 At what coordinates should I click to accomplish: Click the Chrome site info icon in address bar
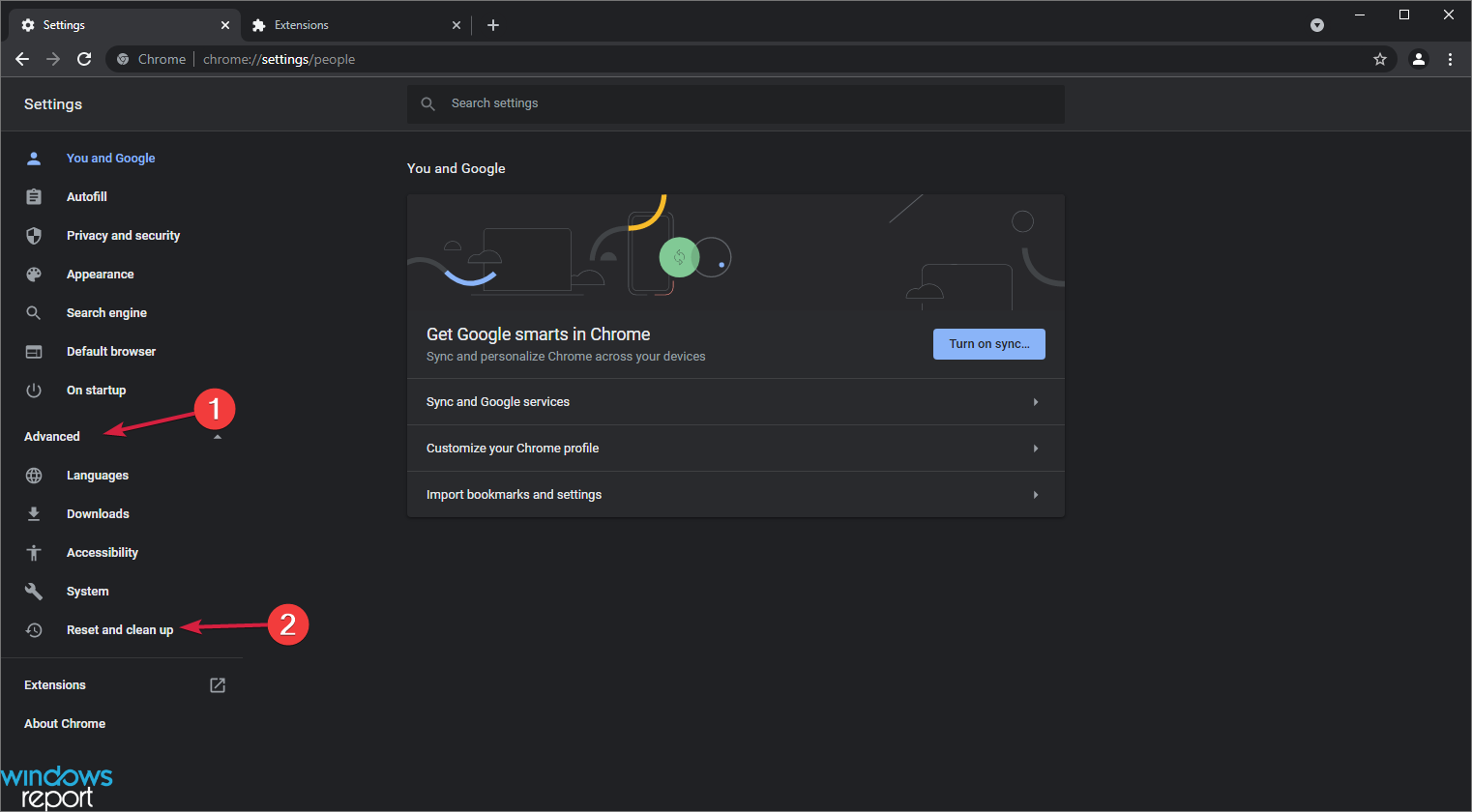123,59
